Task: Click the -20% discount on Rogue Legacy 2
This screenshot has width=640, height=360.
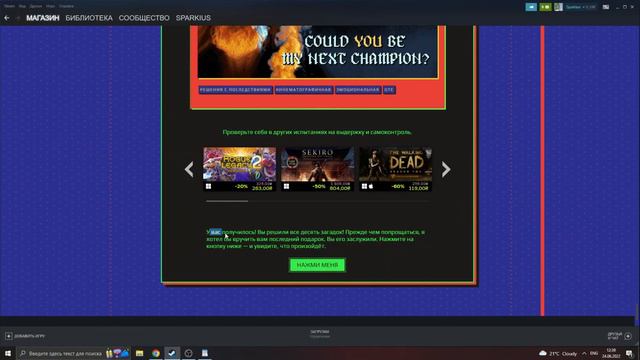Action: tap(242, 187)
